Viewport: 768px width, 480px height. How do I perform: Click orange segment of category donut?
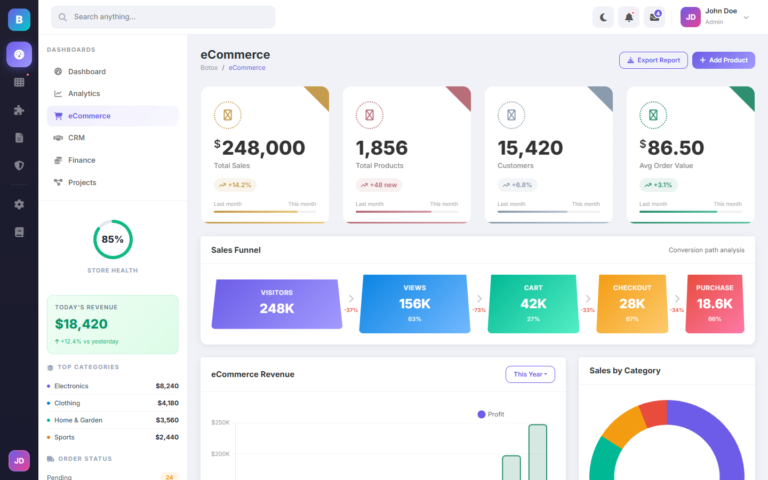[x=625, y=426]
